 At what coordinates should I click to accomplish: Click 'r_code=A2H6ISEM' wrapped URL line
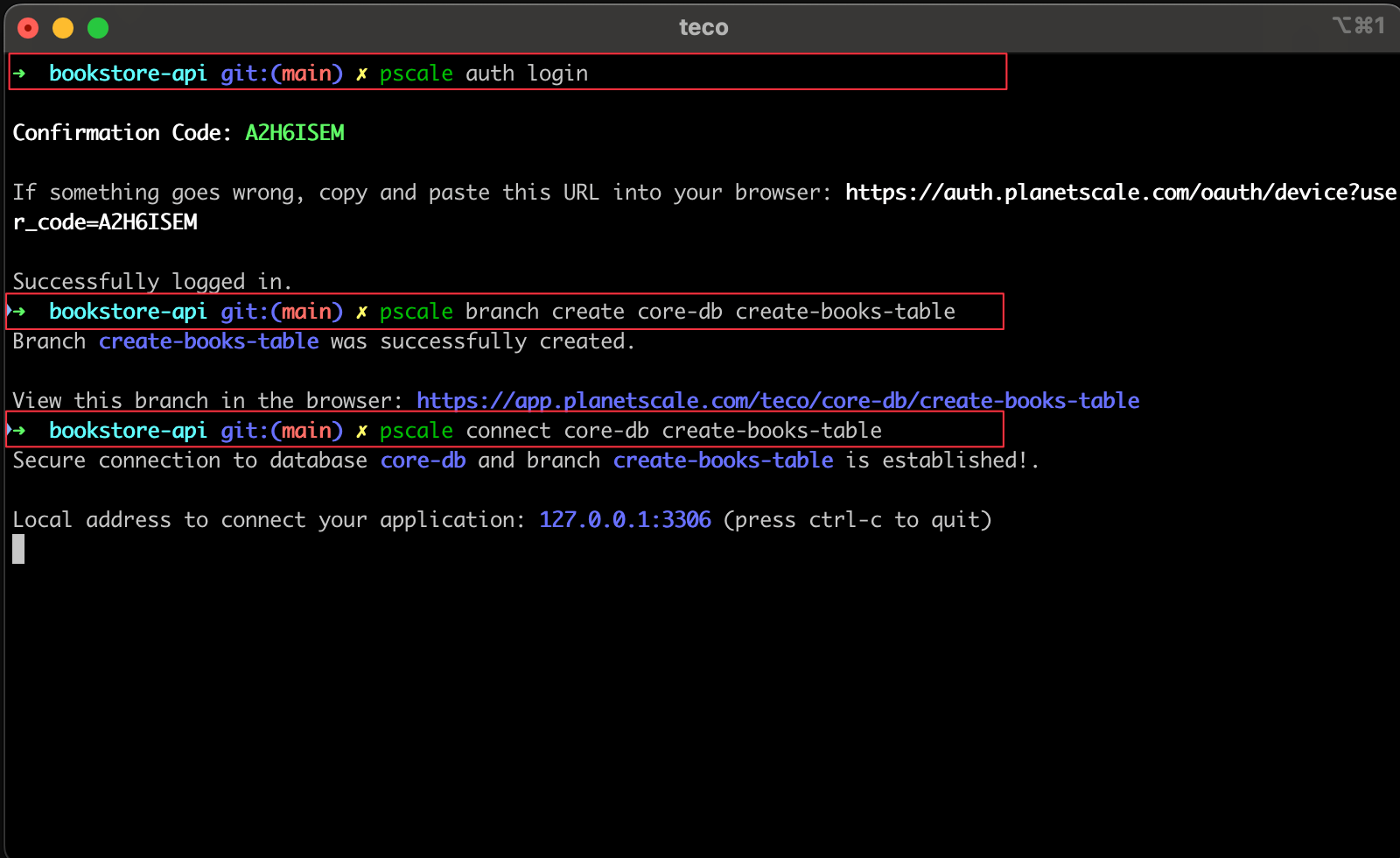(105, 222)
